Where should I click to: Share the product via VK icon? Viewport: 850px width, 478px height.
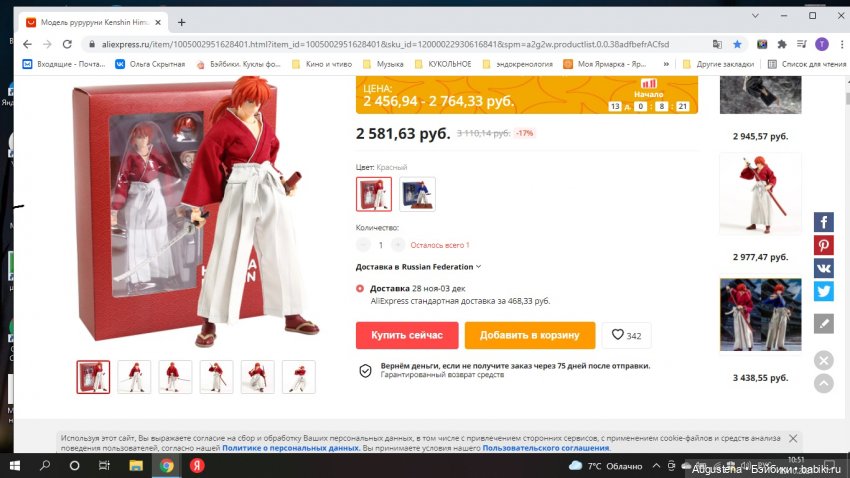pos(823,268)
